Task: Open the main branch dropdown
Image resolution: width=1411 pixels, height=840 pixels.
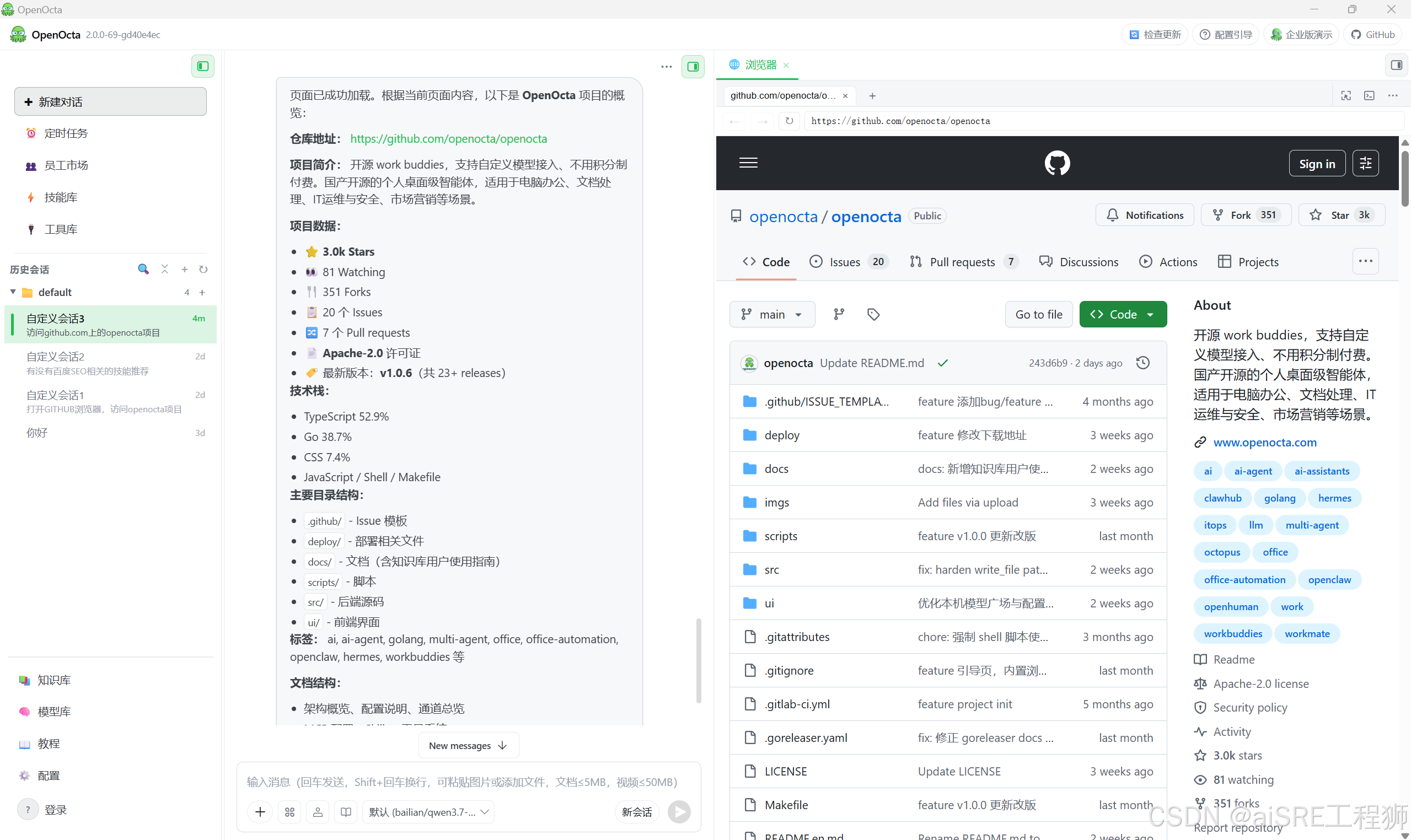Action: [772, 314]
